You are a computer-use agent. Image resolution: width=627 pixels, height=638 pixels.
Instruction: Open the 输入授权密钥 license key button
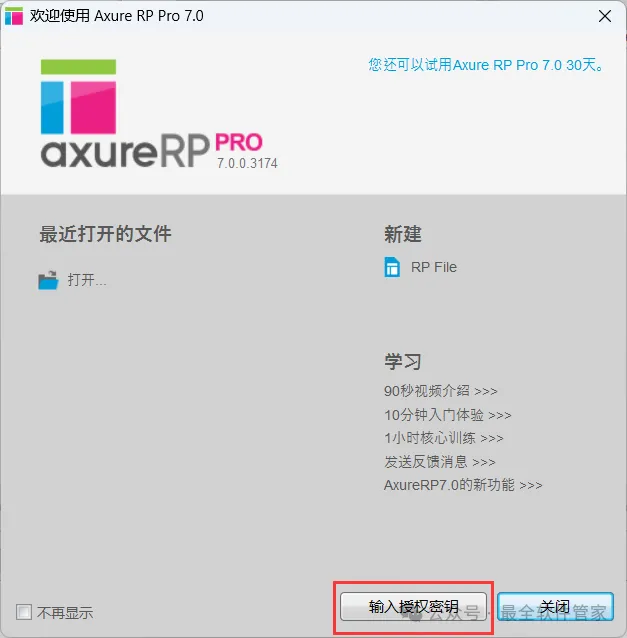[x=413, y=606]
